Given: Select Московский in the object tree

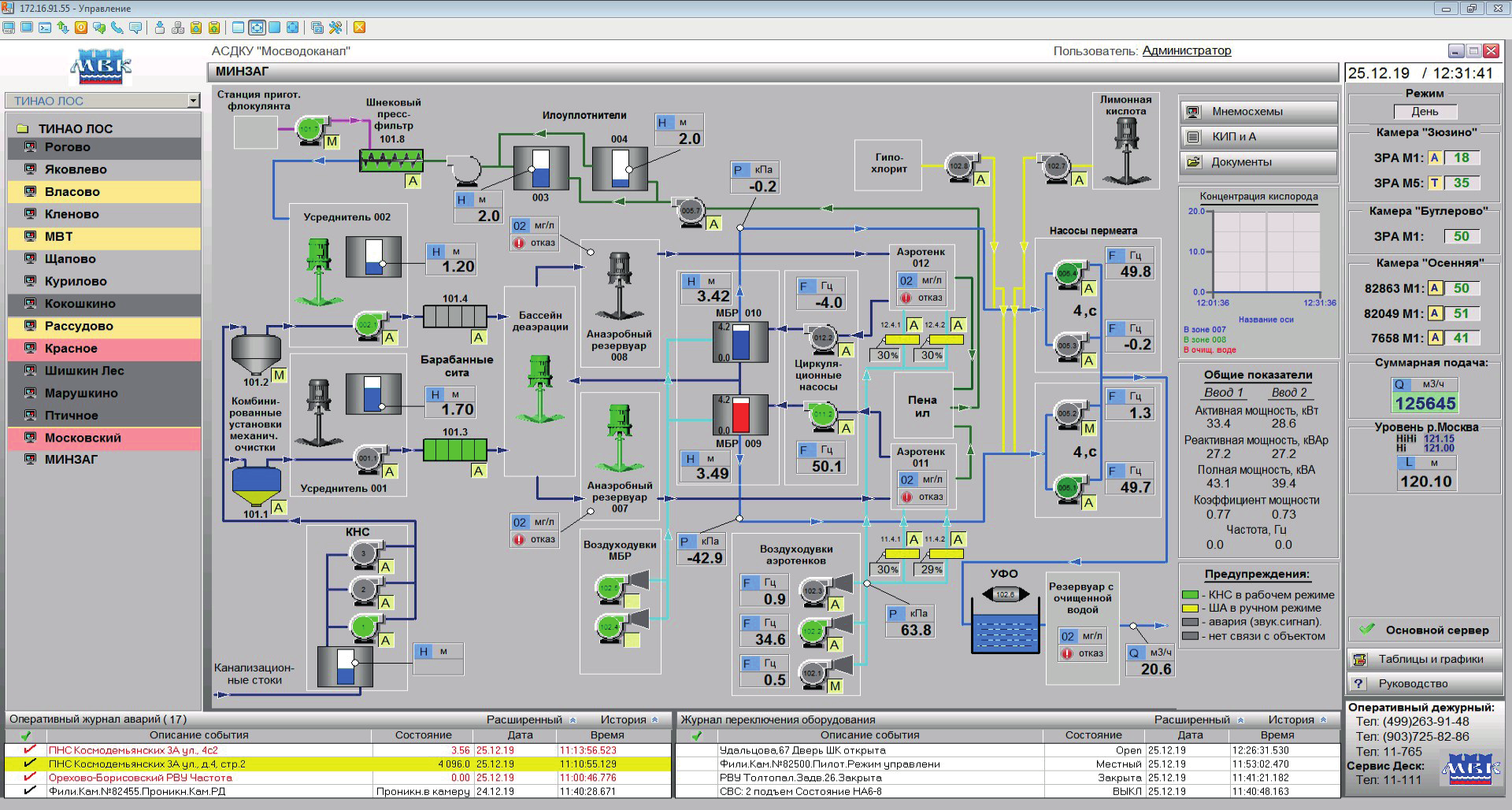Looking at the screenshot, I should tap(105, 438).
